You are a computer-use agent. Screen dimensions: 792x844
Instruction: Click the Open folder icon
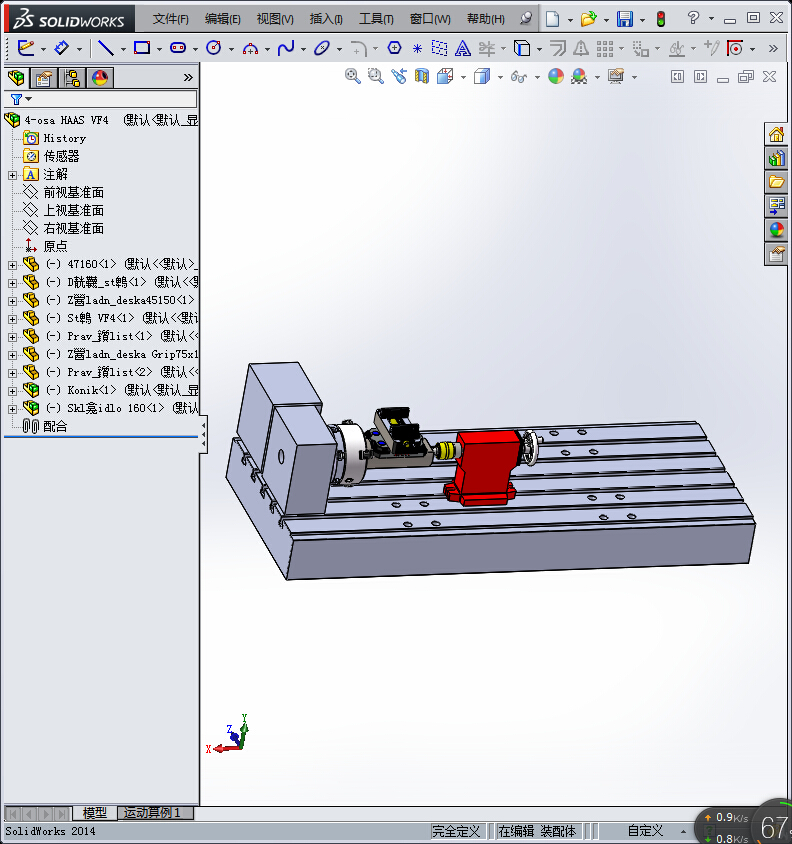(588, 19)
